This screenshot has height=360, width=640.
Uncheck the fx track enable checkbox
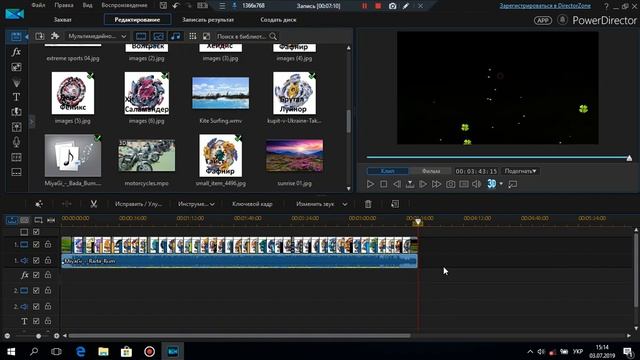[36, 275]
